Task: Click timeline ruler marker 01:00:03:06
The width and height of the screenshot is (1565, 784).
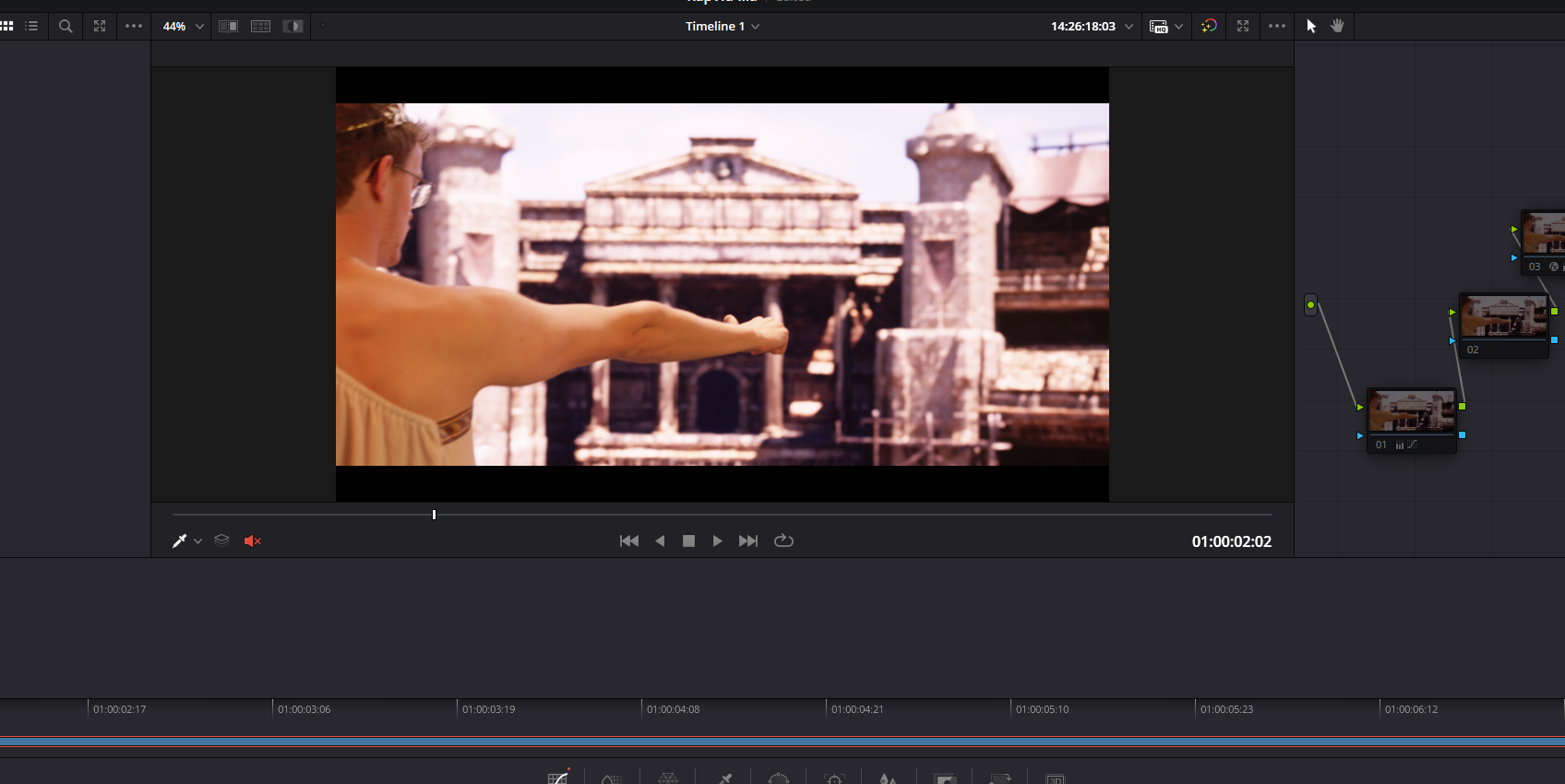Action: pos(304,709)
